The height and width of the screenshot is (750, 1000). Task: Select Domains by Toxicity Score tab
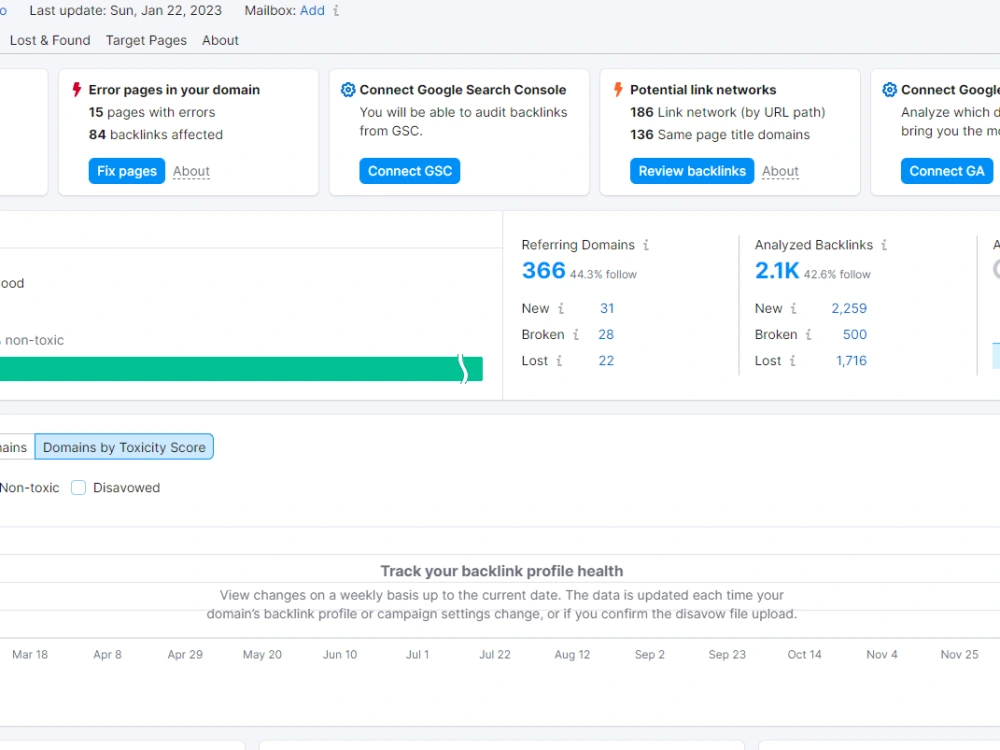pos(124,447)
